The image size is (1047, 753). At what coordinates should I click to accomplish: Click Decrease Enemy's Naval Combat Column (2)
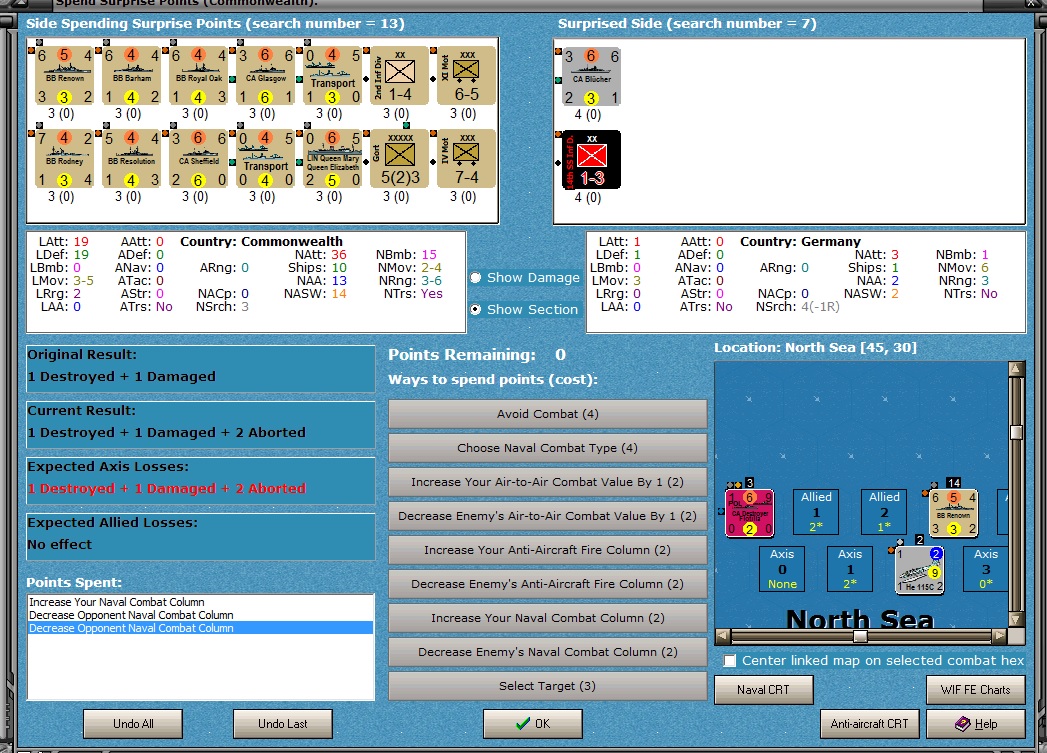click(548, 652)
